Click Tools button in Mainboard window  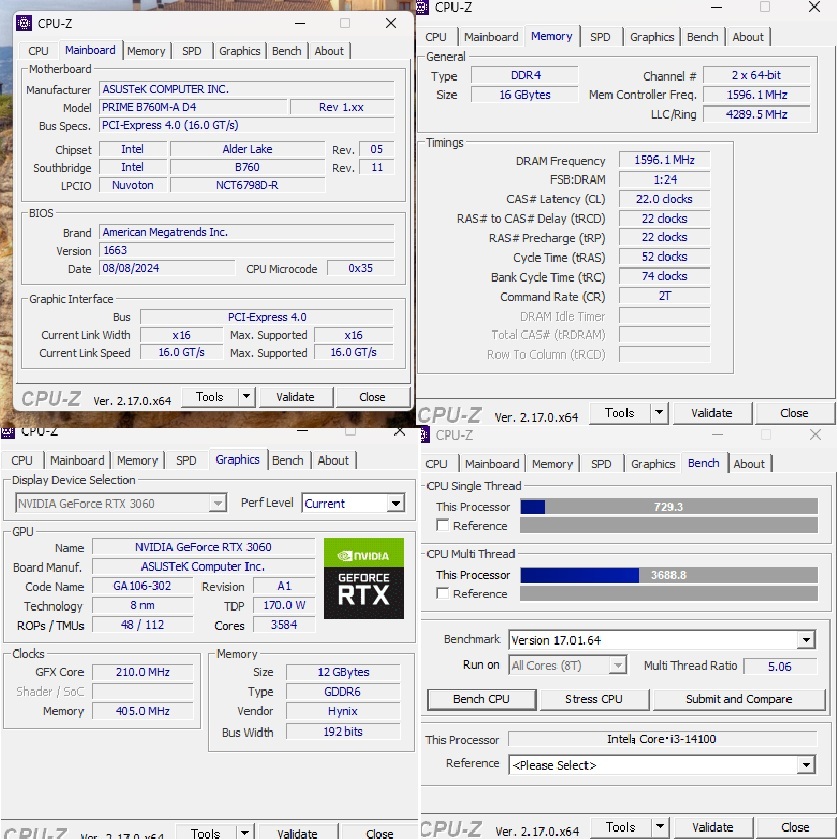pyautogui.click(x=209, y=396)
